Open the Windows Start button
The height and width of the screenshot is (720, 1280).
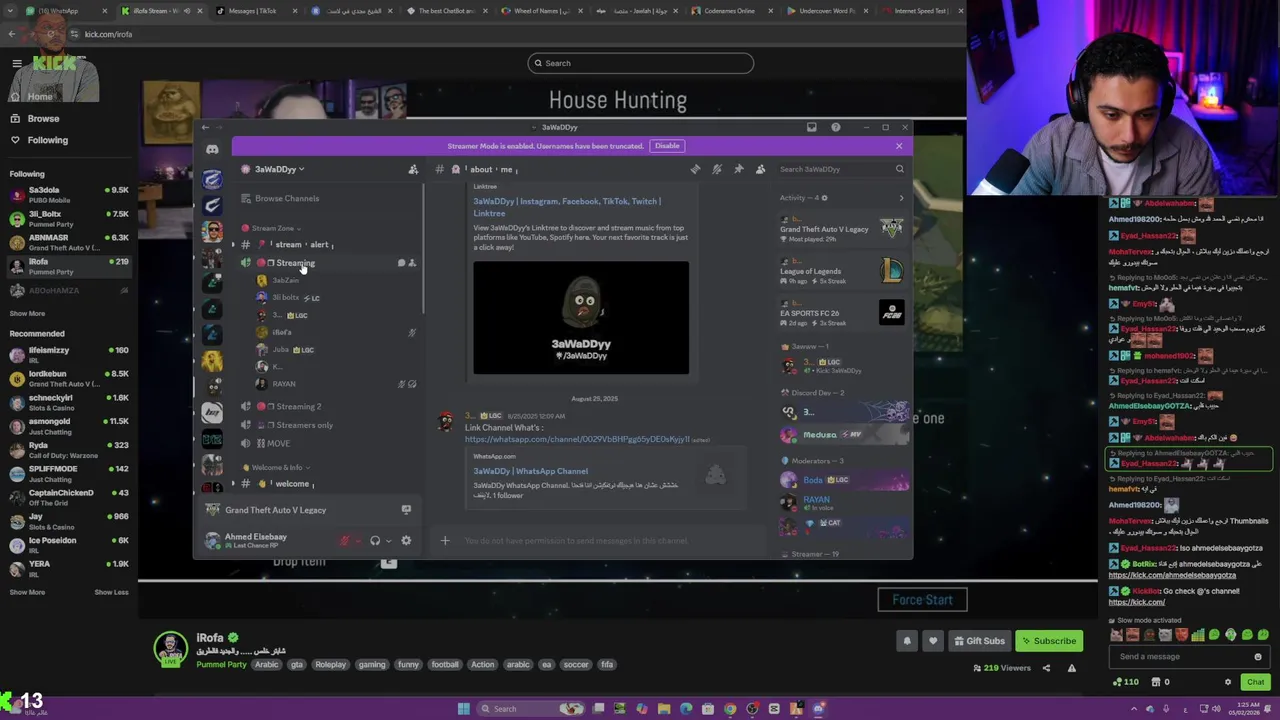pos(463,709)
